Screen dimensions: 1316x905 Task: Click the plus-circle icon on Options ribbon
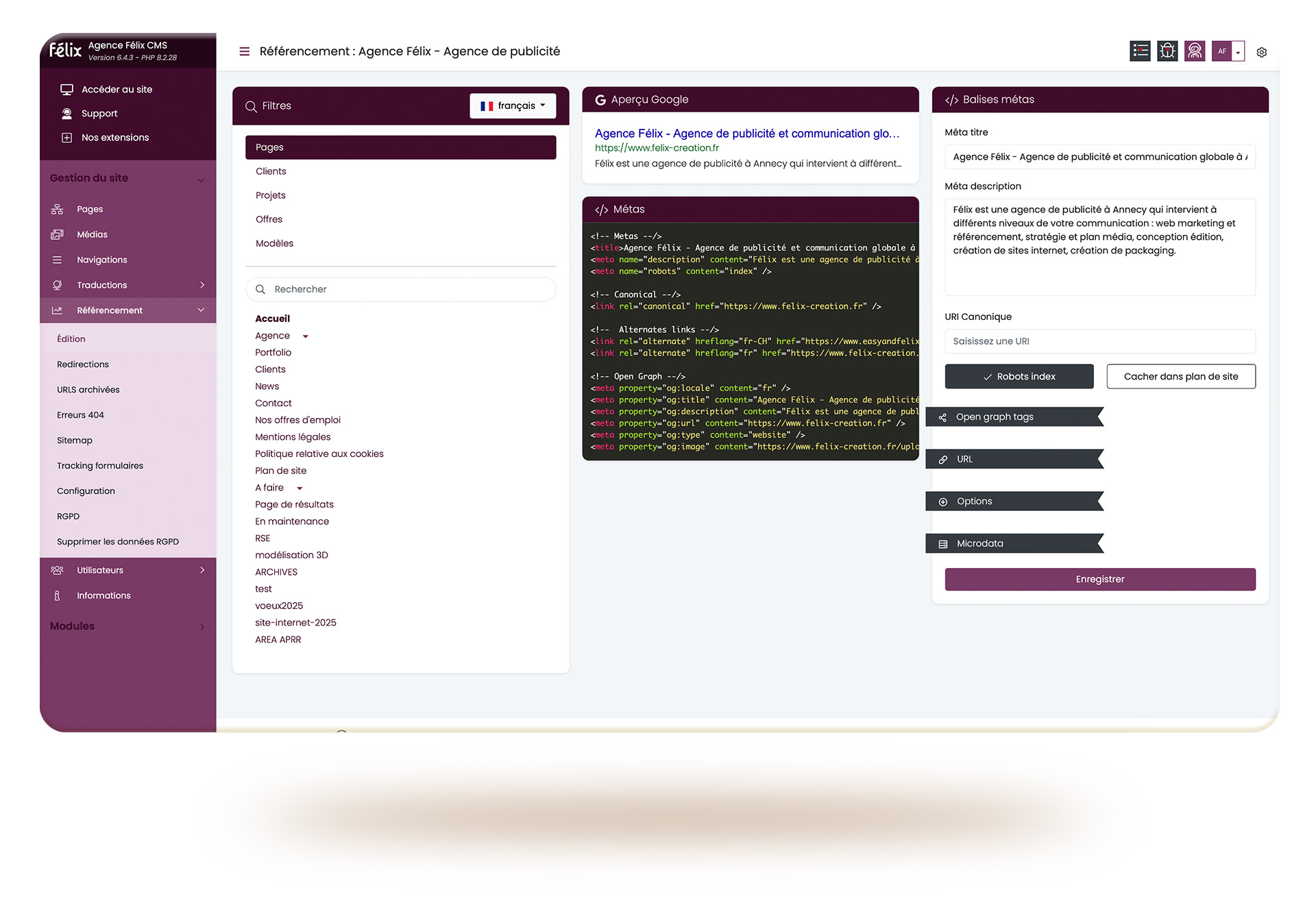(942, 502)
